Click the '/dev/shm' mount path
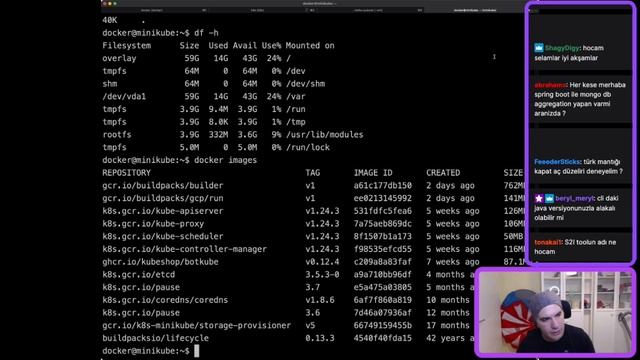This screenshot has width=640, height=360. click(305, 84)
